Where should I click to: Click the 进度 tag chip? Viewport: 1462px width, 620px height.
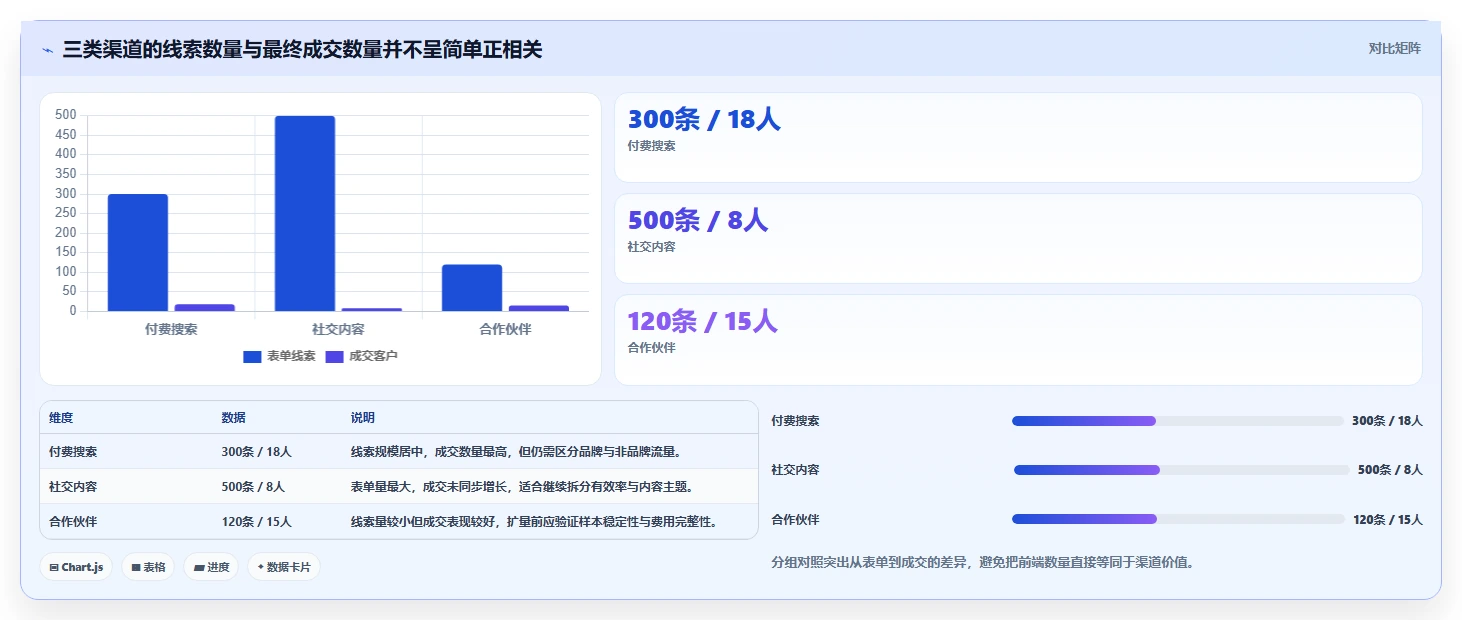pos(211,567)
